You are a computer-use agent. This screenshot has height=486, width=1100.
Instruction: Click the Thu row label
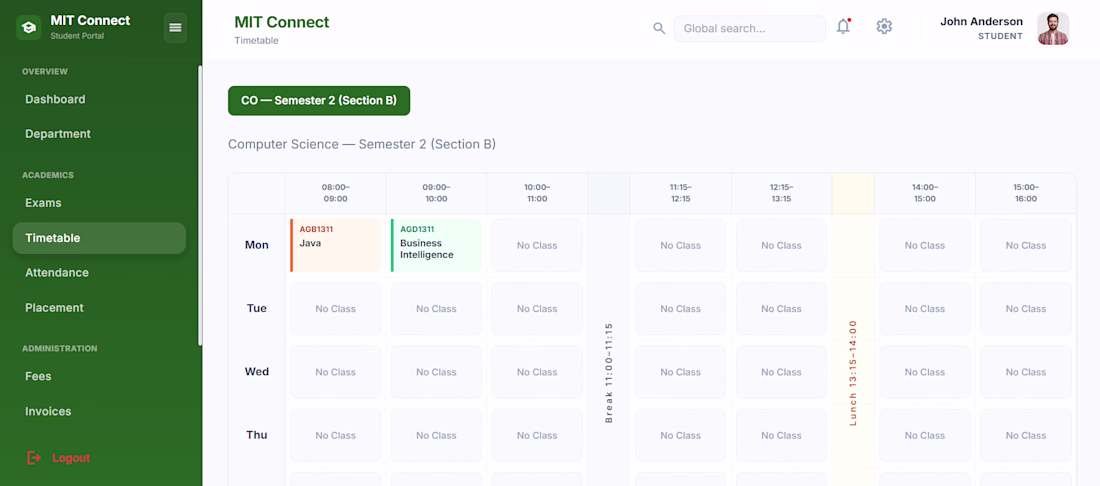click(257, 435)
